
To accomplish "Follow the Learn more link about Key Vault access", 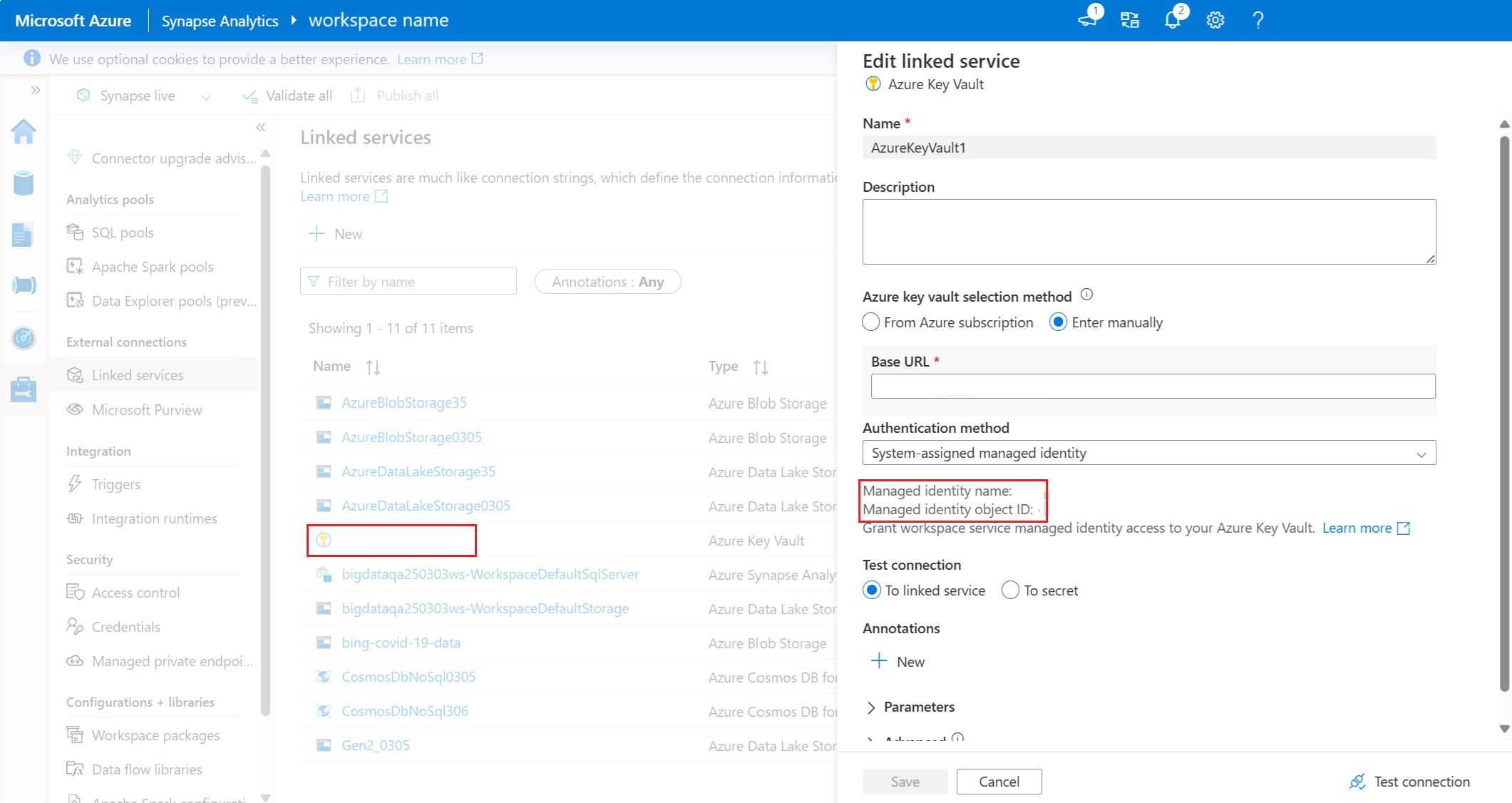I will click(1357, 528).
